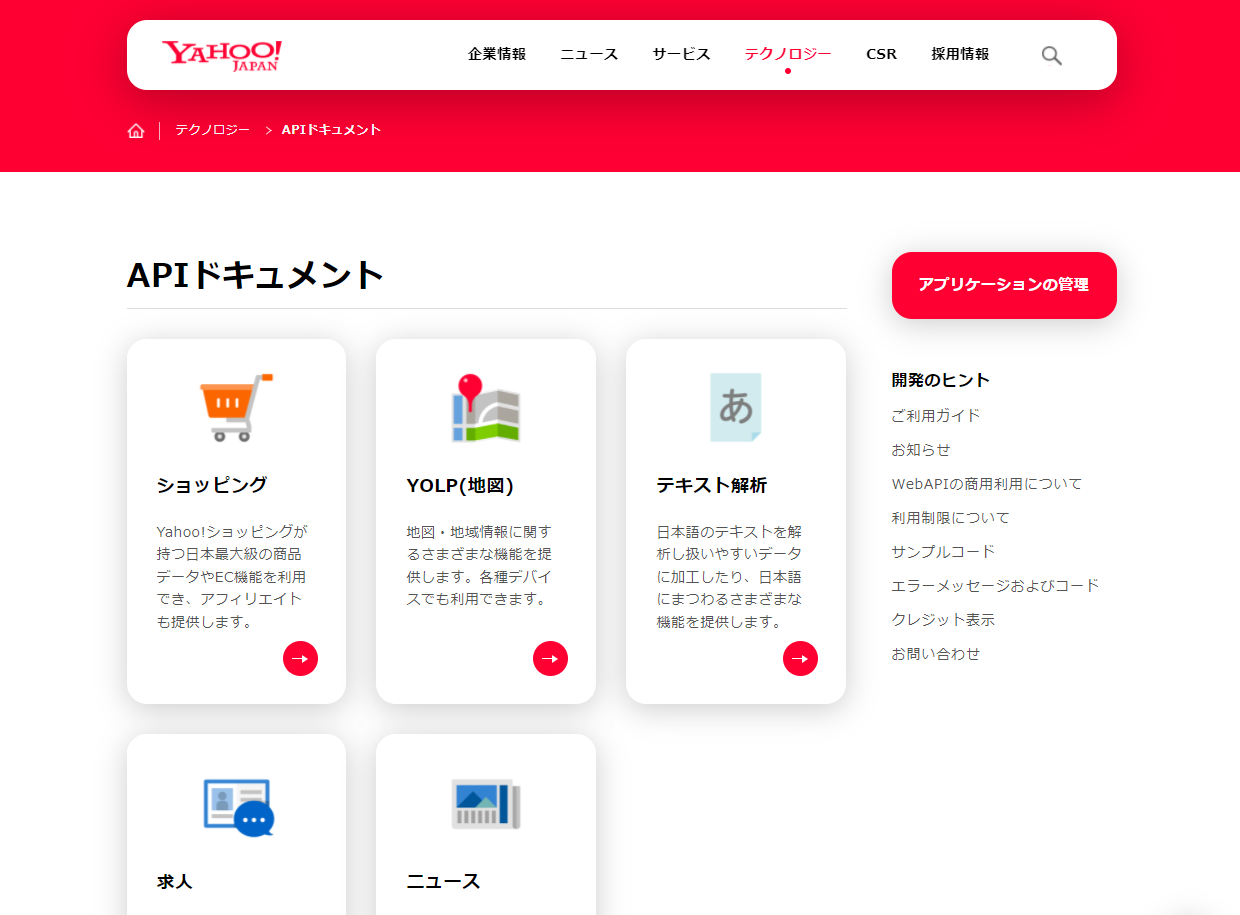1240x915 pixels.
Task: Click the ショッピング card description text
Action: 232,576
